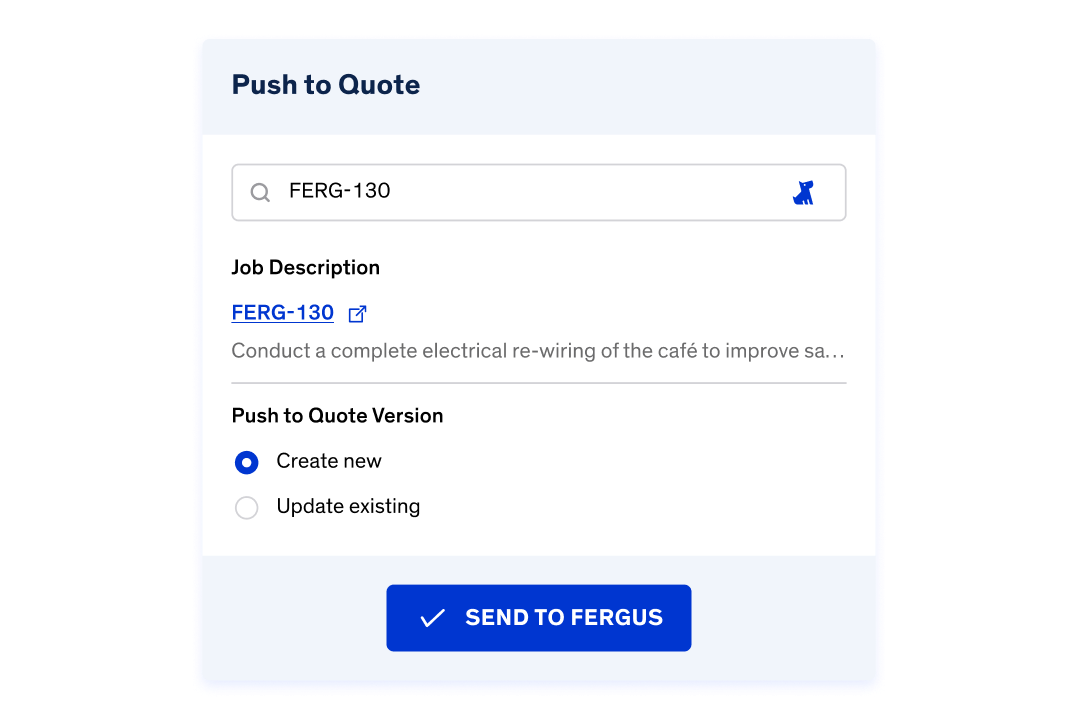
Task: Open the external link icon beside FERG-130
Action: [357, 314]
